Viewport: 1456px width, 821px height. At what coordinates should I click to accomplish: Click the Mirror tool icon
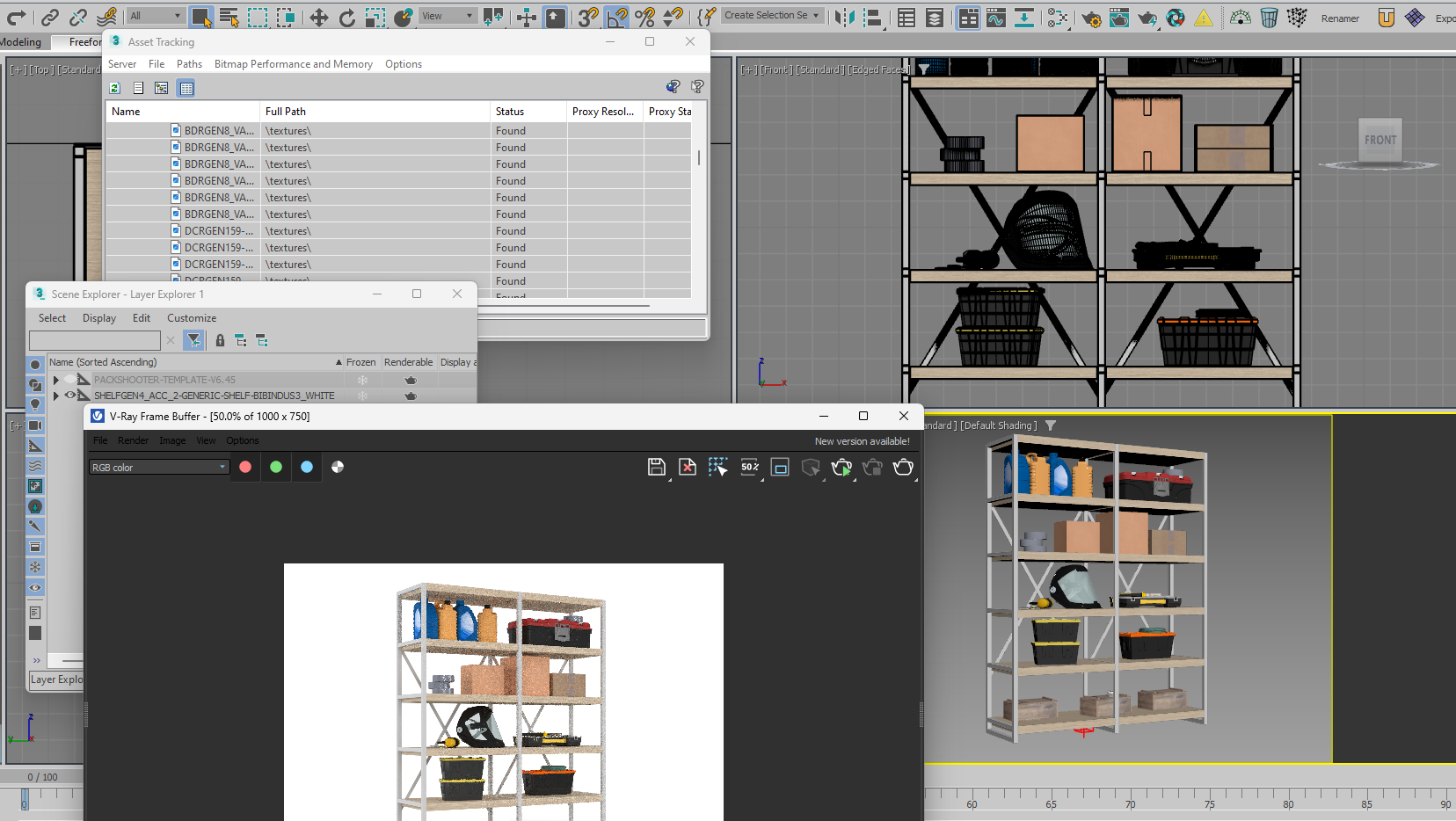point(844,18)
